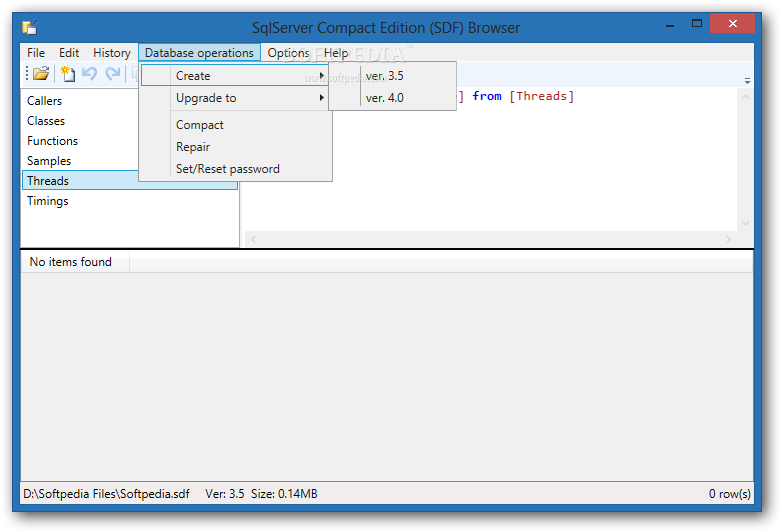Select the Samples table
Viewport: 782px width, 532px height.
pos(80,161)
